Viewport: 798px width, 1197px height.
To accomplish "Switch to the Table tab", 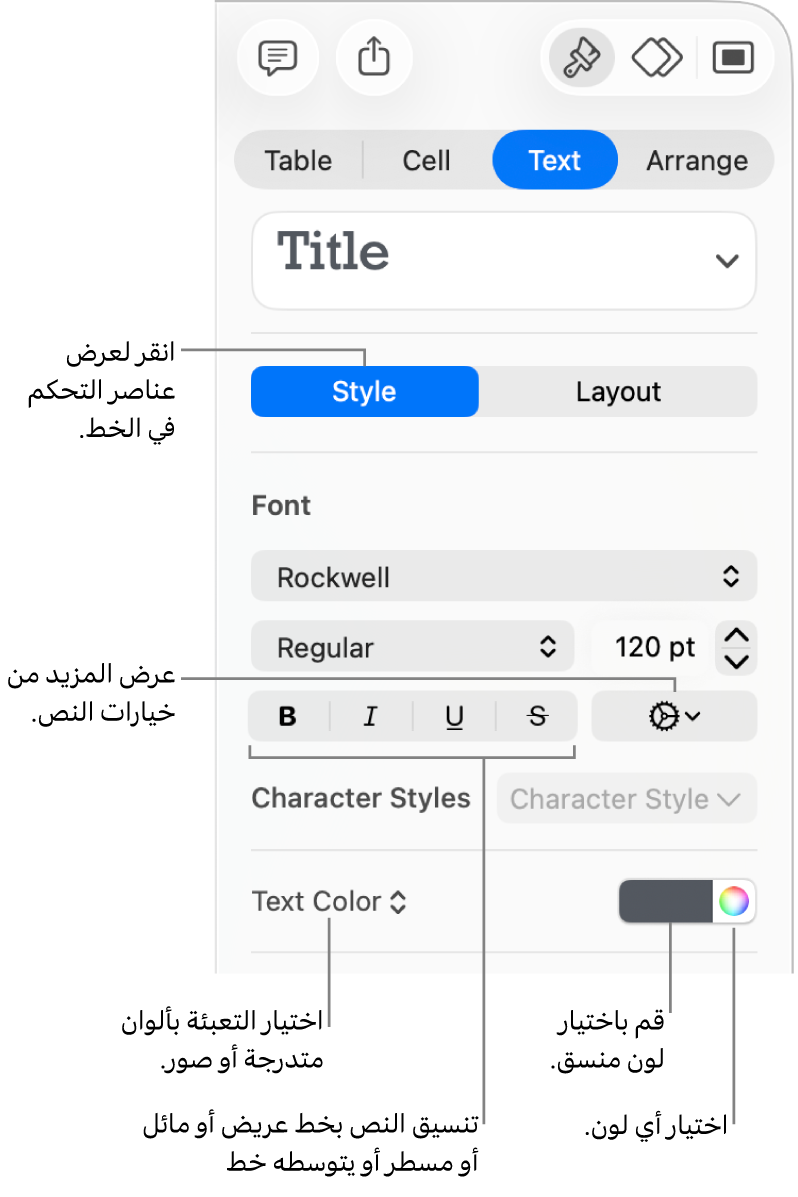I will tap(298, 160).
